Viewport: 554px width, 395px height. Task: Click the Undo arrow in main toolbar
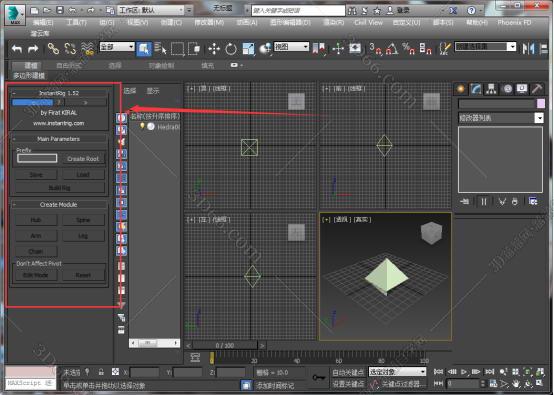(x=17, y=48)
